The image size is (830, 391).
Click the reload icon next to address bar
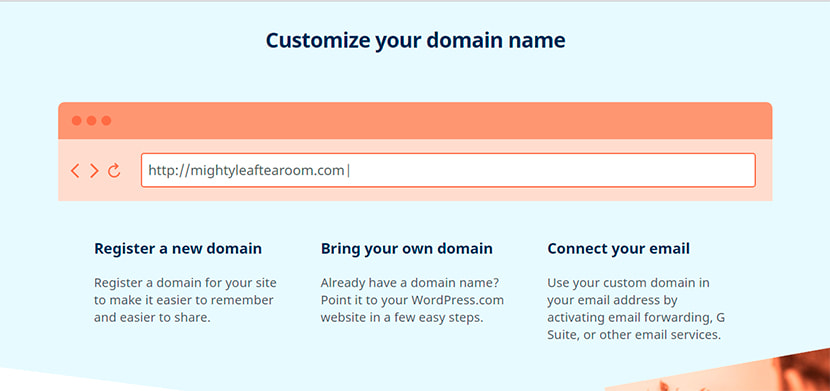pyautogui.click(x=114, y=170)
